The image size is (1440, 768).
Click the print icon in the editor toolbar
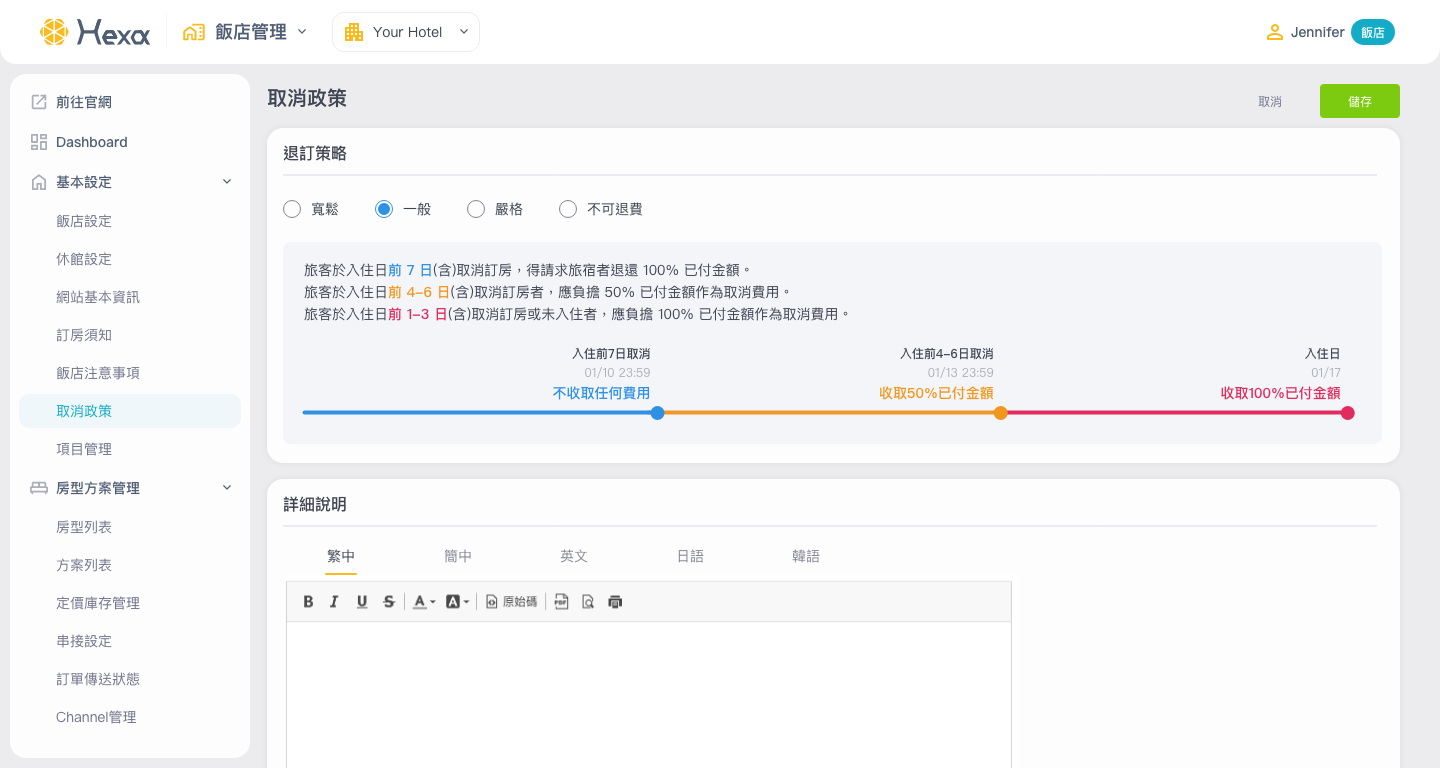click(615, 602)
